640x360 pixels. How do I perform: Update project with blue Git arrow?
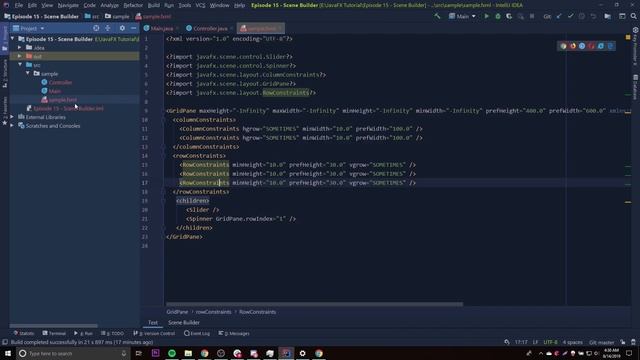pos(559,16)
